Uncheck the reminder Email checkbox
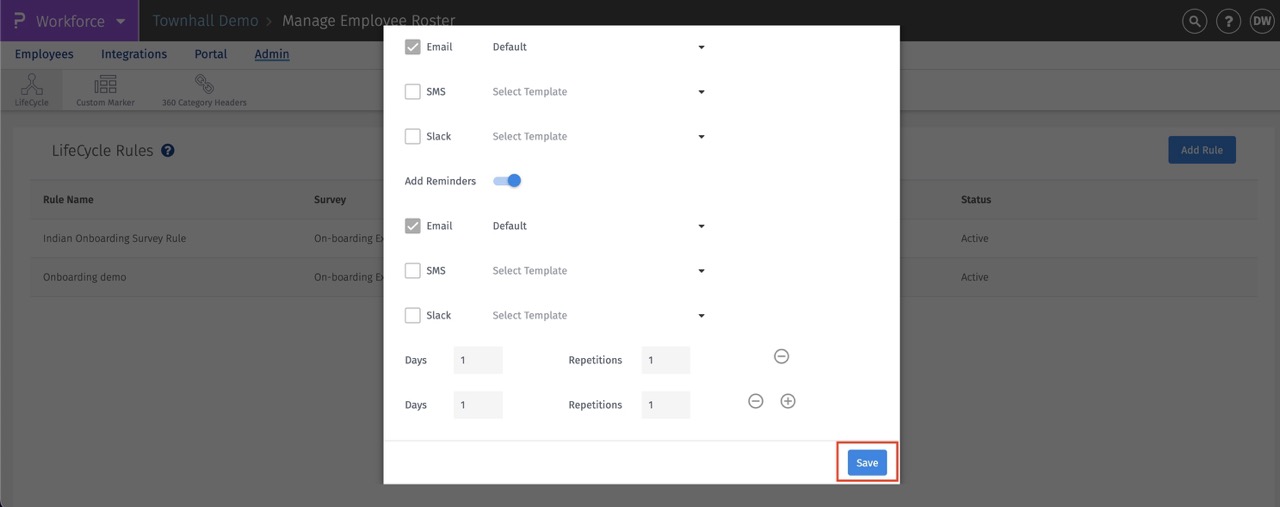The height and width of the screenshot is (507, 1280). pyautogui.click(x=413, y=226)
